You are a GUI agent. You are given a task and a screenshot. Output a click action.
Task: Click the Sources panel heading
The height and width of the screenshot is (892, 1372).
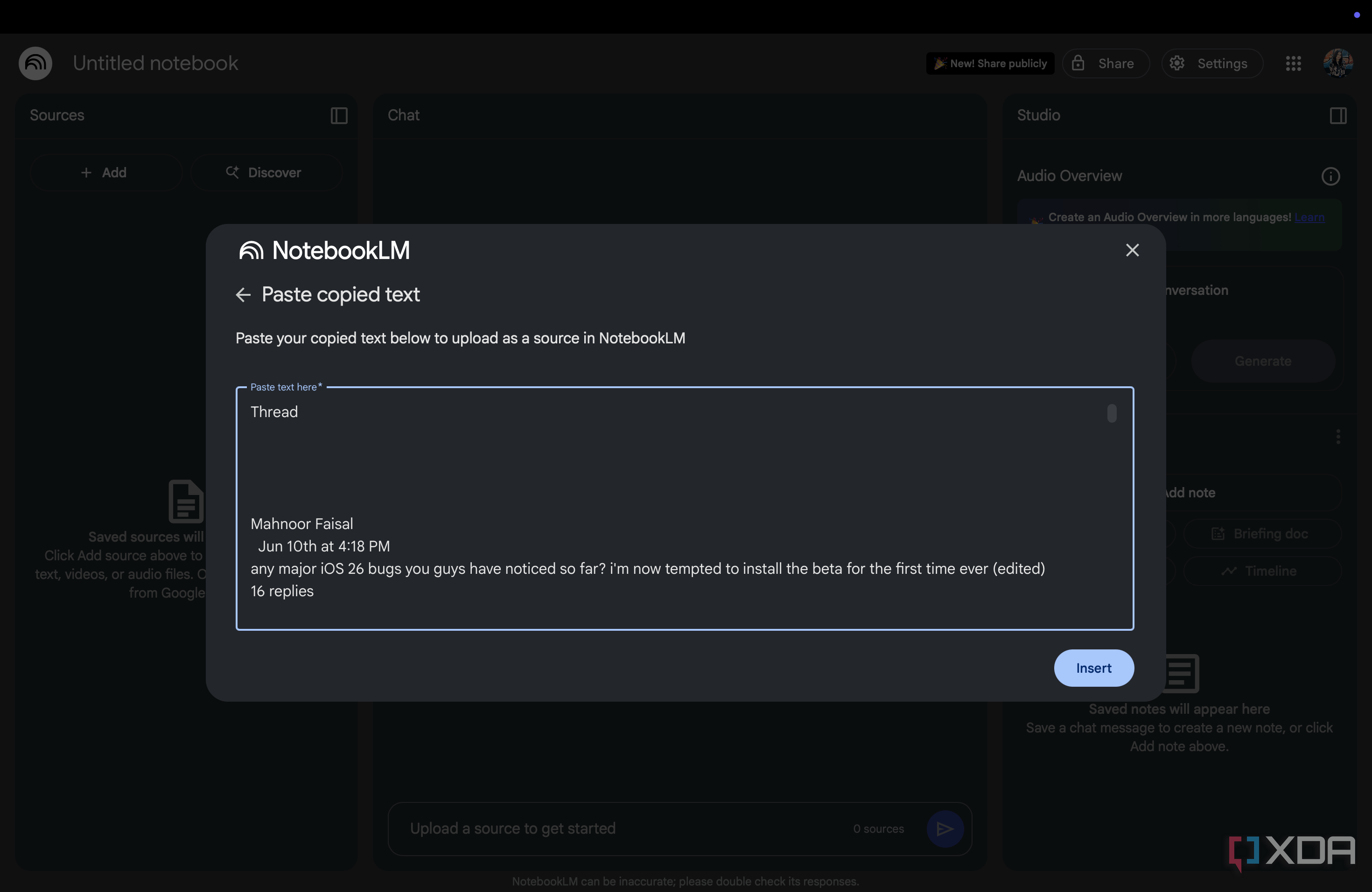(57, 115)
